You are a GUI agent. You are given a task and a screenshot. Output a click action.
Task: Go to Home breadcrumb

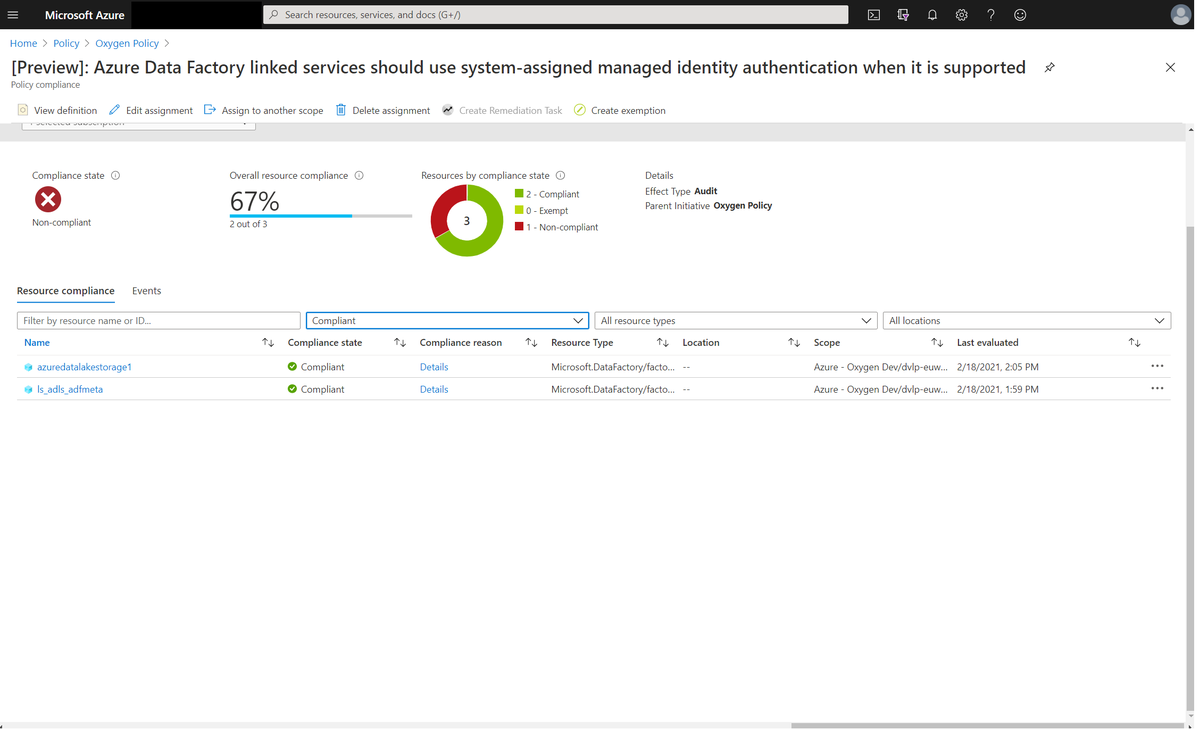[23, 43]
